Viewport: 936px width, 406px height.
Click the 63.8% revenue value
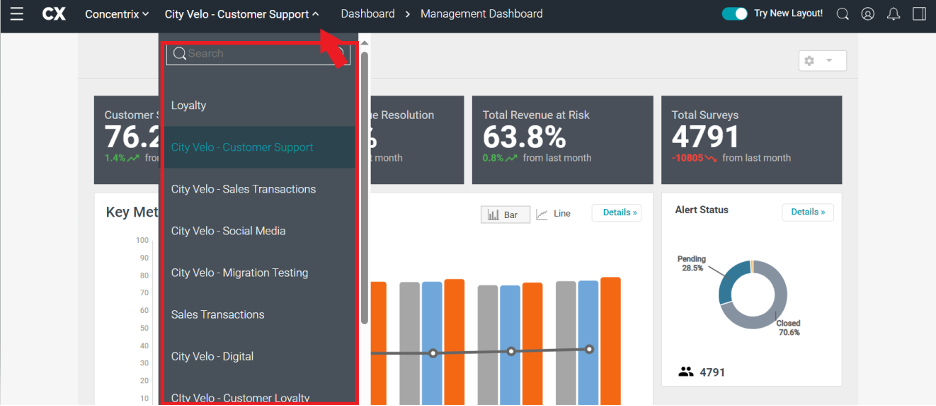click(524, 137)
